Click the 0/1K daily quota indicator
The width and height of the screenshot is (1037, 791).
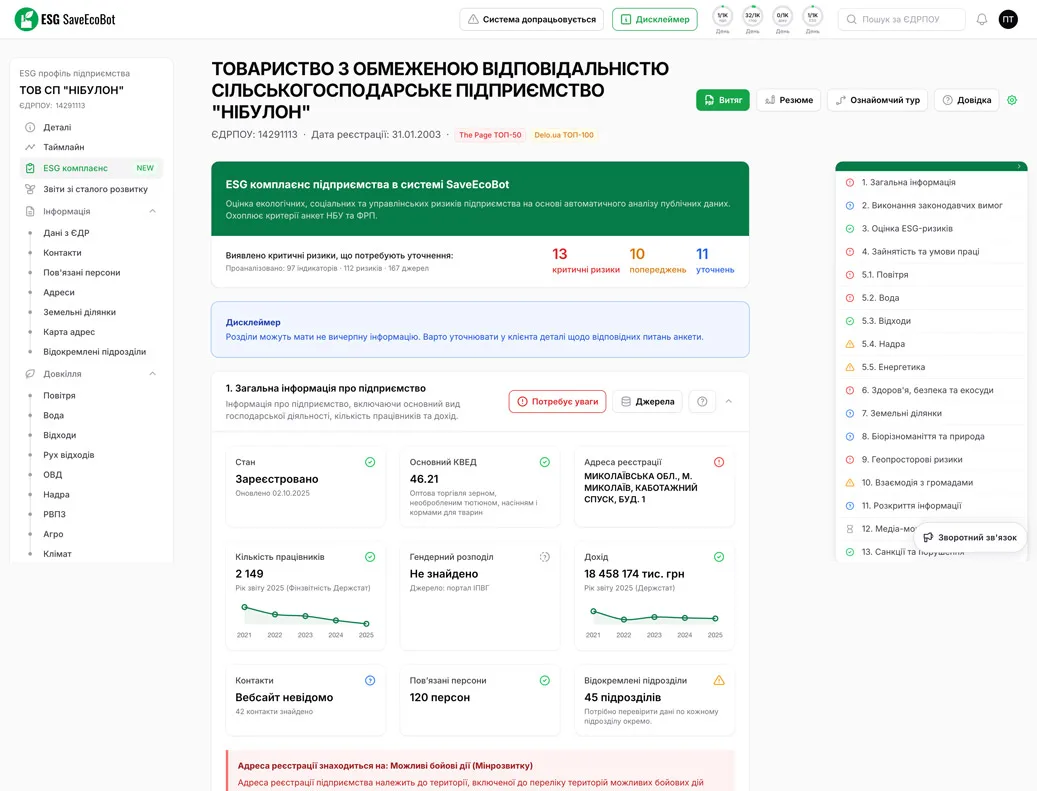pyautogui.click(x=782, y=19)
